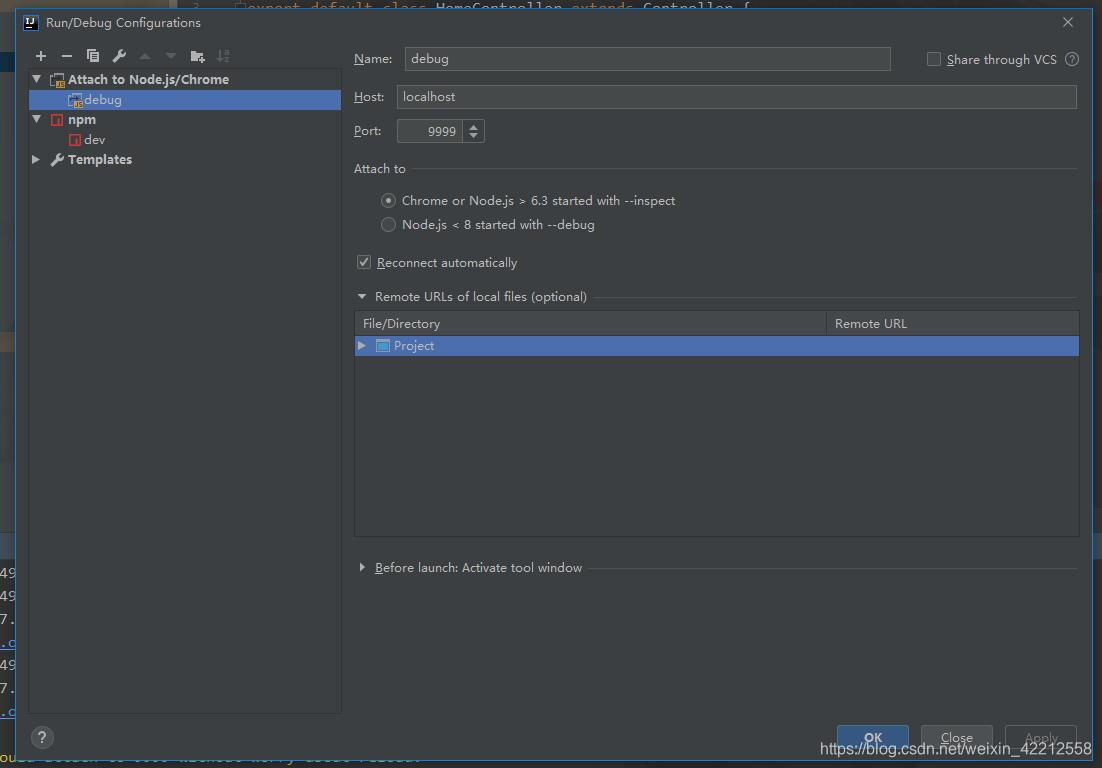Select the debug configuration
Viewport: 1102px width, 768px height.
click(185, 100)
